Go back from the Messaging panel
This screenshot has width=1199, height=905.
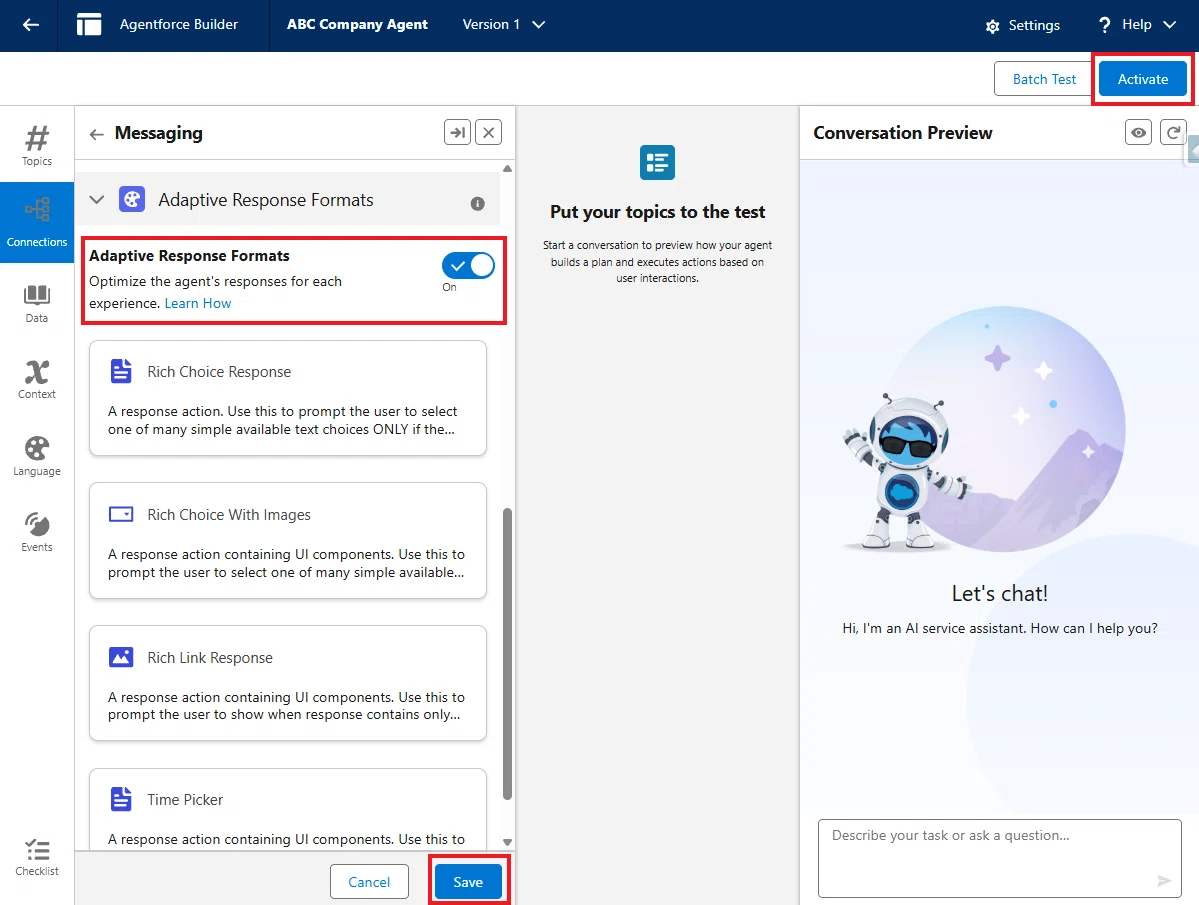pyautogui.click(x=96, y=134)
